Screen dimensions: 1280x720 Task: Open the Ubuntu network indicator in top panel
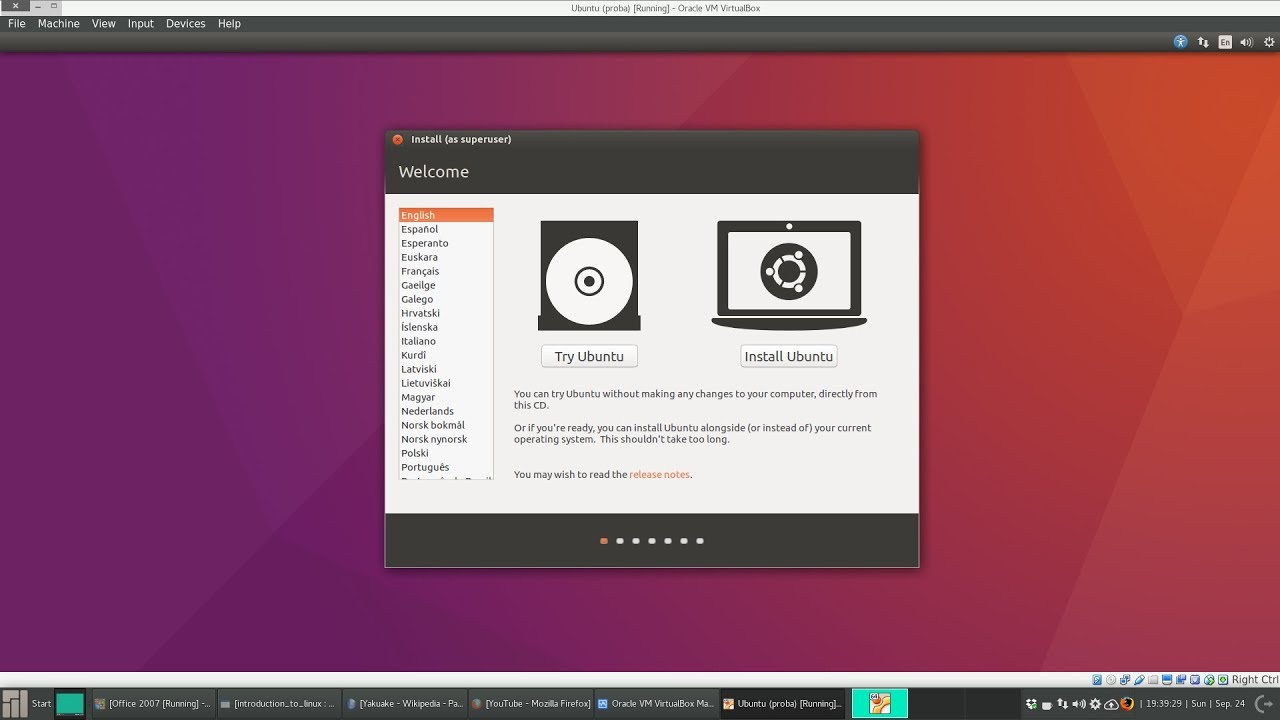[1203, 42]
